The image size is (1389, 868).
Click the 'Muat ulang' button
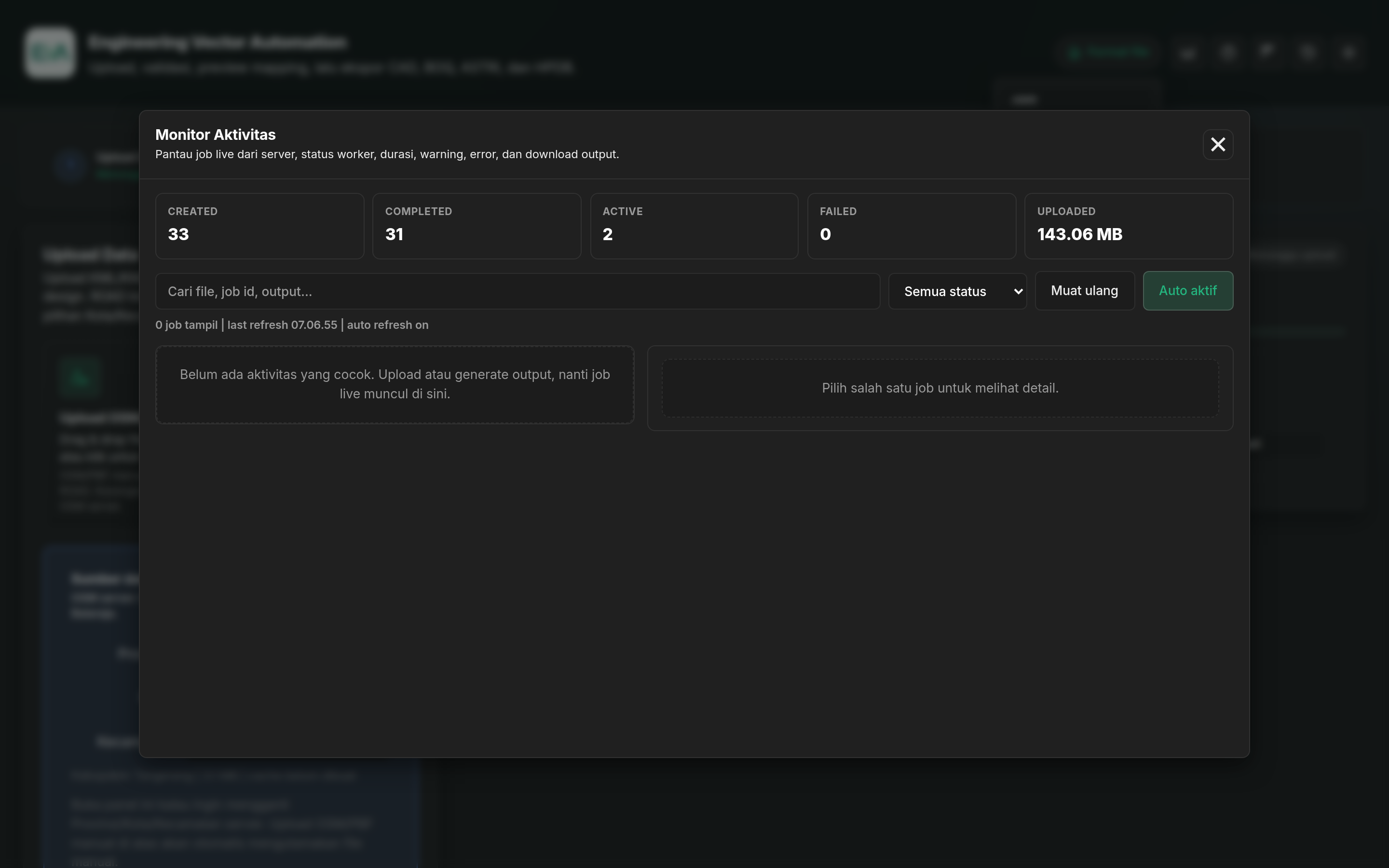(1084, 290)
